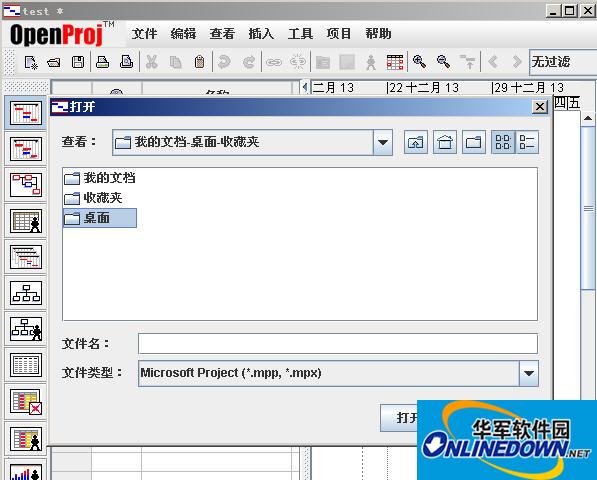597x480 pixels.
Task: Open the Resource usage view in sidebar
Action: click(x=26, y=439)
